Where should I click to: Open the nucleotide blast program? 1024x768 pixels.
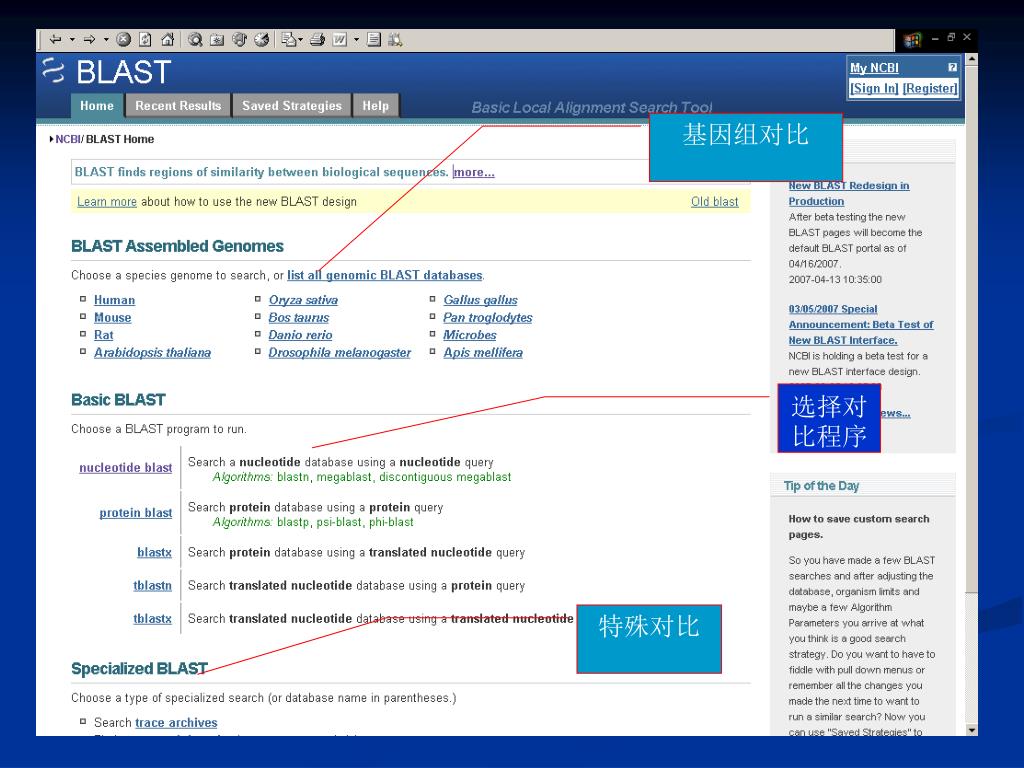(125, 468)
